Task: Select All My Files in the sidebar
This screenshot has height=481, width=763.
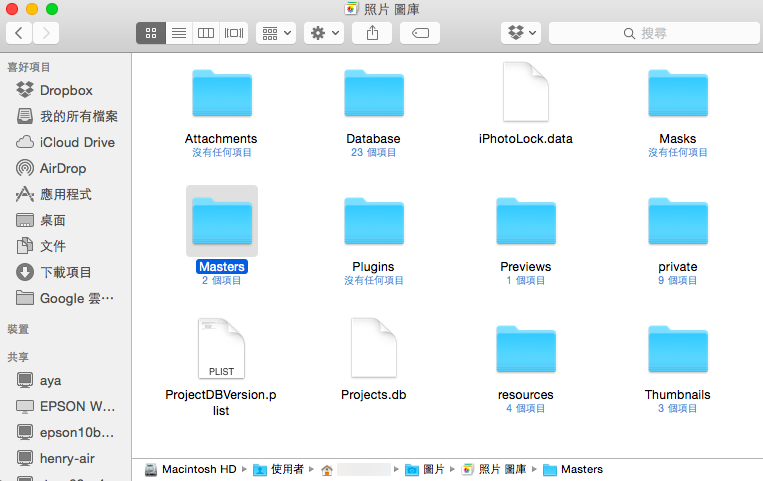Action: pos(66,116)
